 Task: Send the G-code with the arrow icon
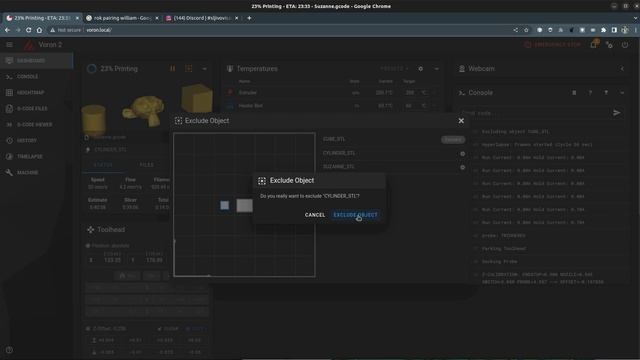pyautogui.click(x=617, y=113)
